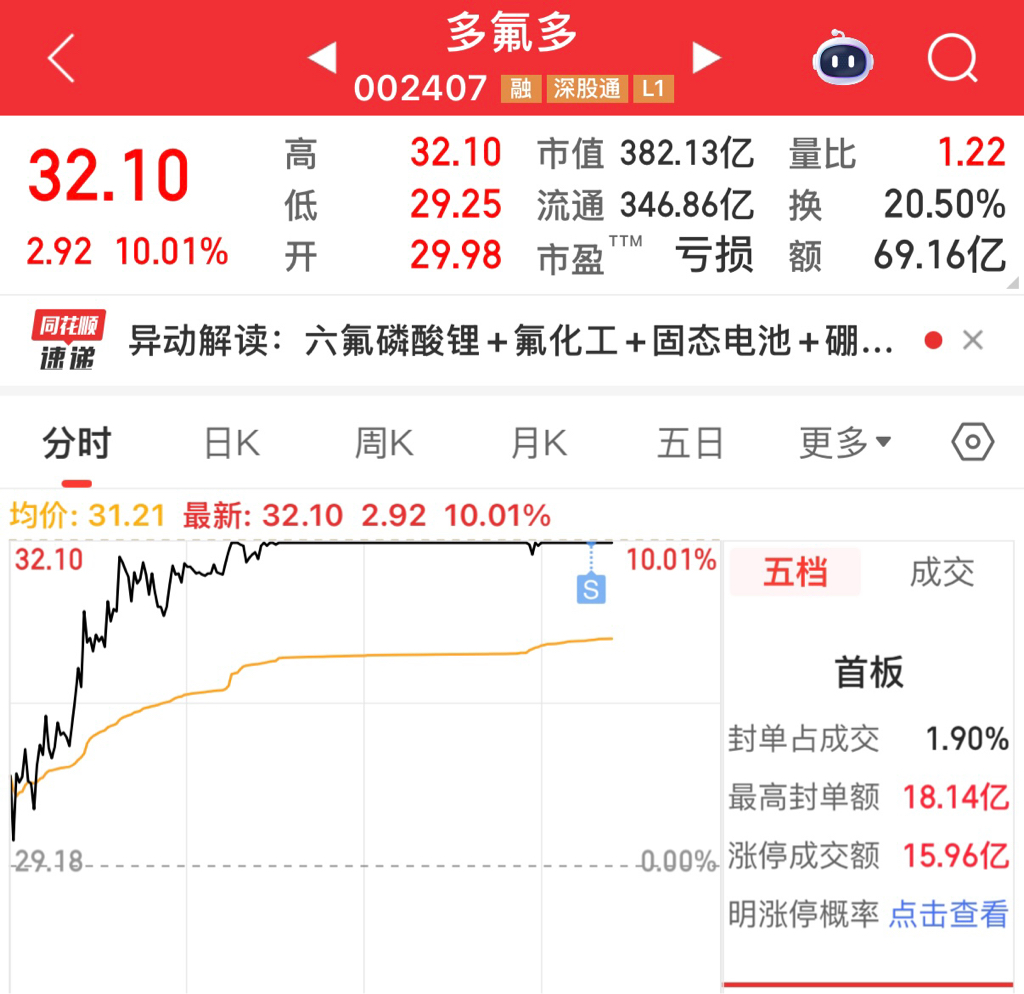The image size is (1024, 994).
Task: Open the 更多 chart period dropdown
Action: pos(845,443)
